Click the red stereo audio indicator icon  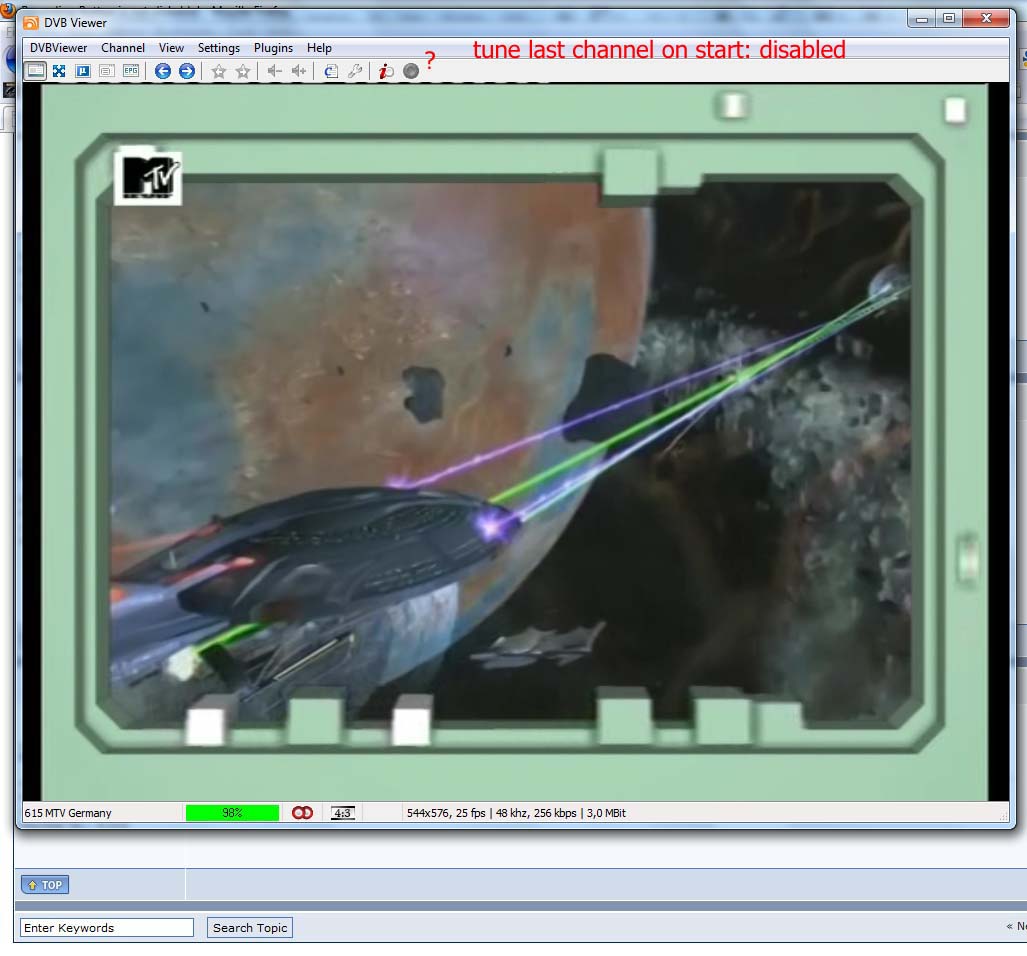[302, 813]
